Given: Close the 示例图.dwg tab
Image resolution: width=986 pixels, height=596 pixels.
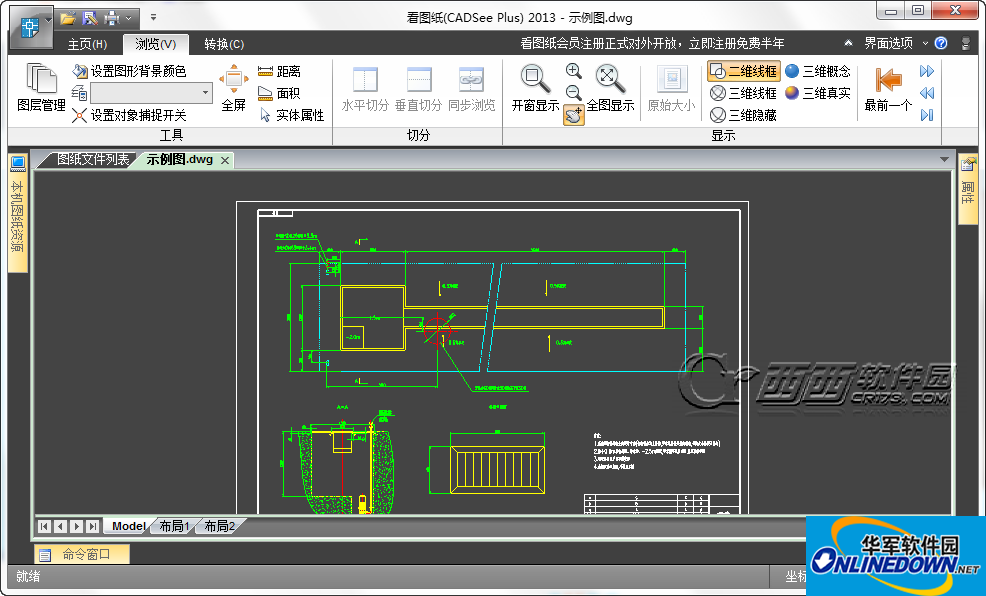Looking at the screenshot, I should coord(224,160).
